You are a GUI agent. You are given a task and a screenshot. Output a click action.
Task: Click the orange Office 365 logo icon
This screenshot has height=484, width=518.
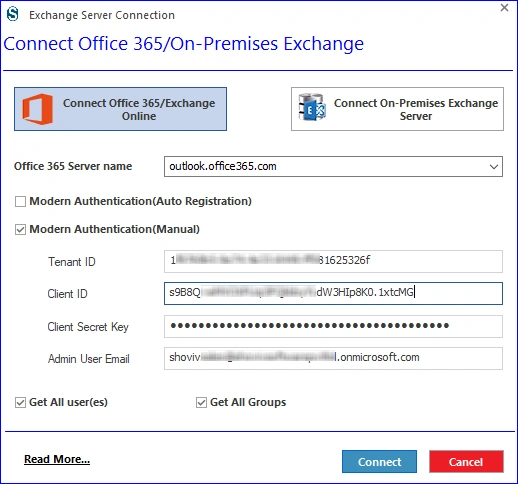click(x=37, y=109)
